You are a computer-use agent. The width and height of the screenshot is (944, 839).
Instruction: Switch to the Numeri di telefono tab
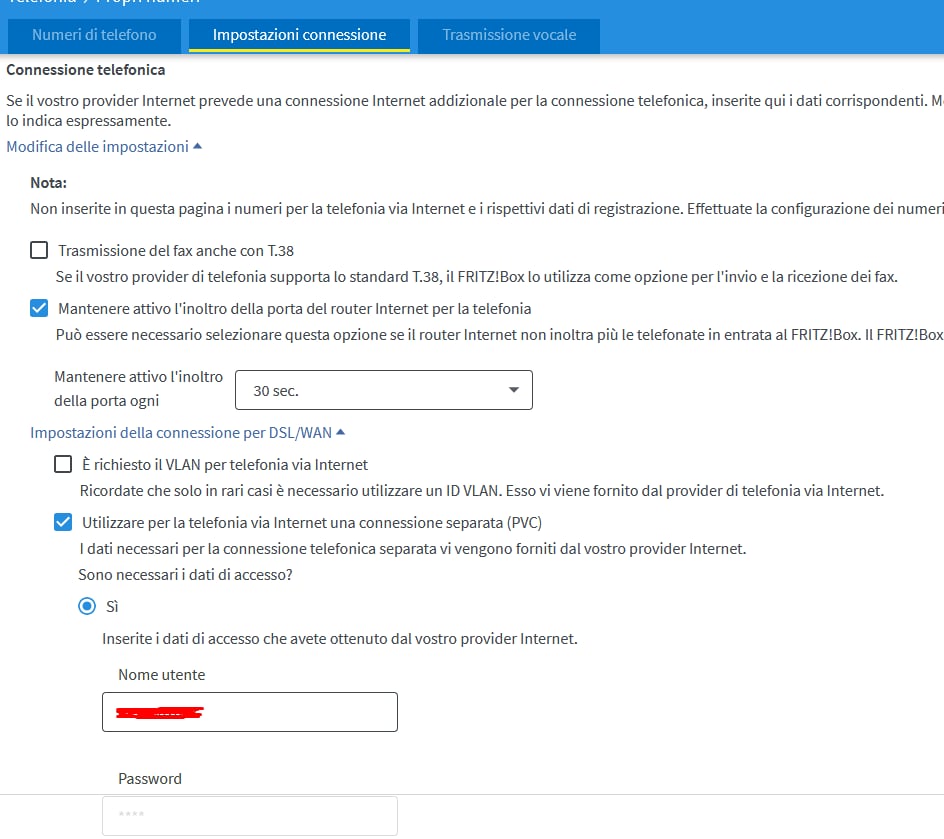[95, 35]
